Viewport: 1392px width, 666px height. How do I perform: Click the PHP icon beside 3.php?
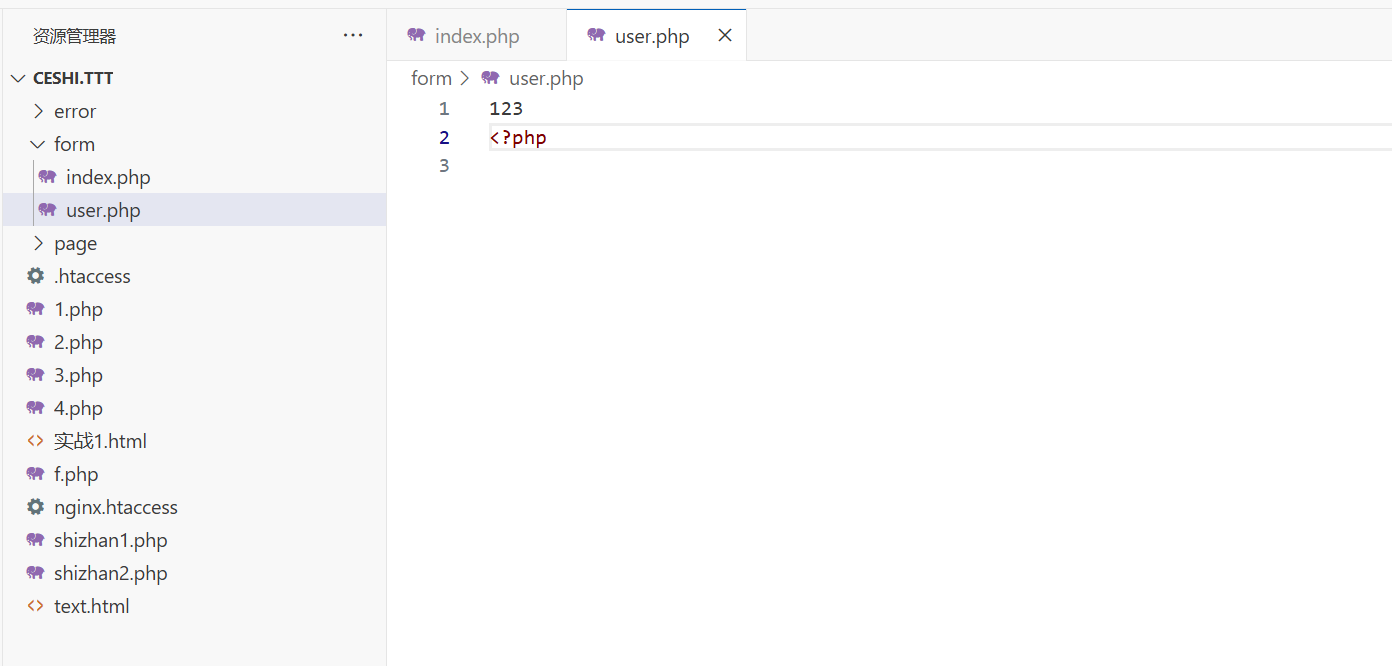tap(36, 375)
